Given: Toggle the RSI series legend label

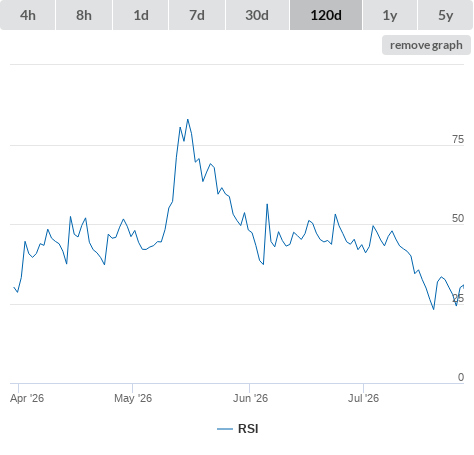Looking at the screenshot, I should tap(248, 429).
